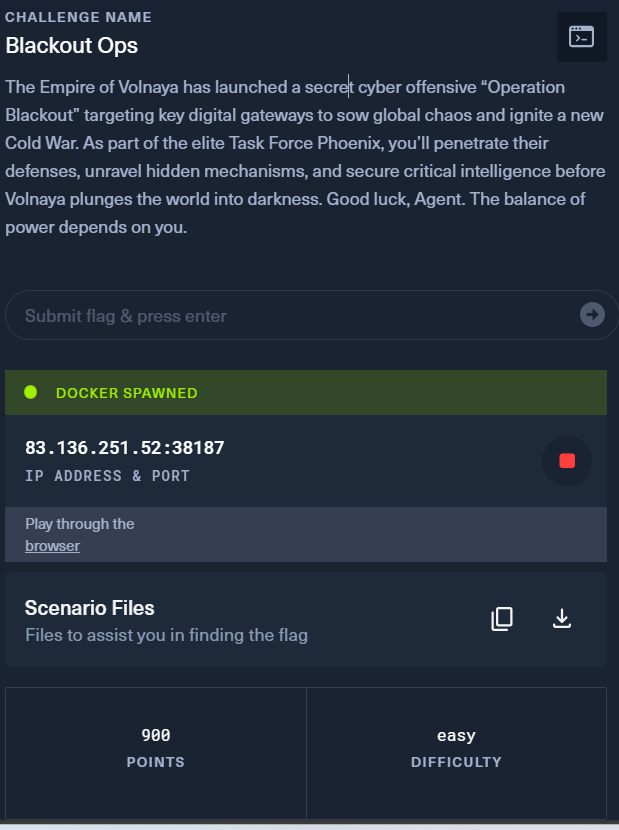Click the green Docker status dot
This screenshot has height=830, width=619.
31,392
